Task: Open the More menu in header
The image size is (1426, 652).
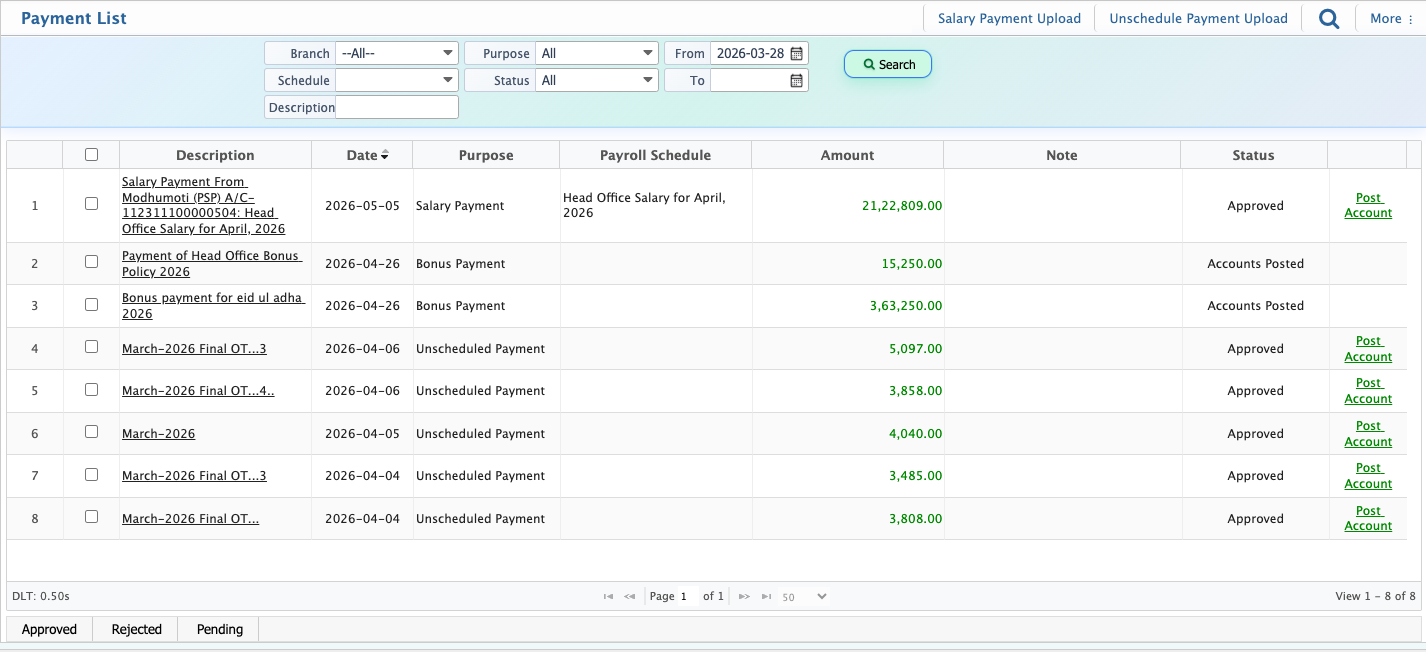Action: 1391,19
